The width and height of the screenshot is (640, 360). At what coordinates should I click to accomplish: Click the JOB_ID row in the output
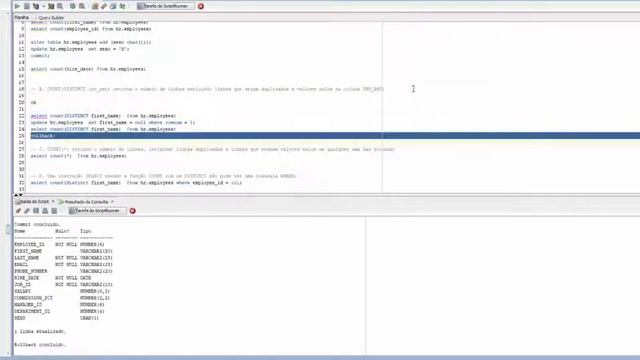63,284
